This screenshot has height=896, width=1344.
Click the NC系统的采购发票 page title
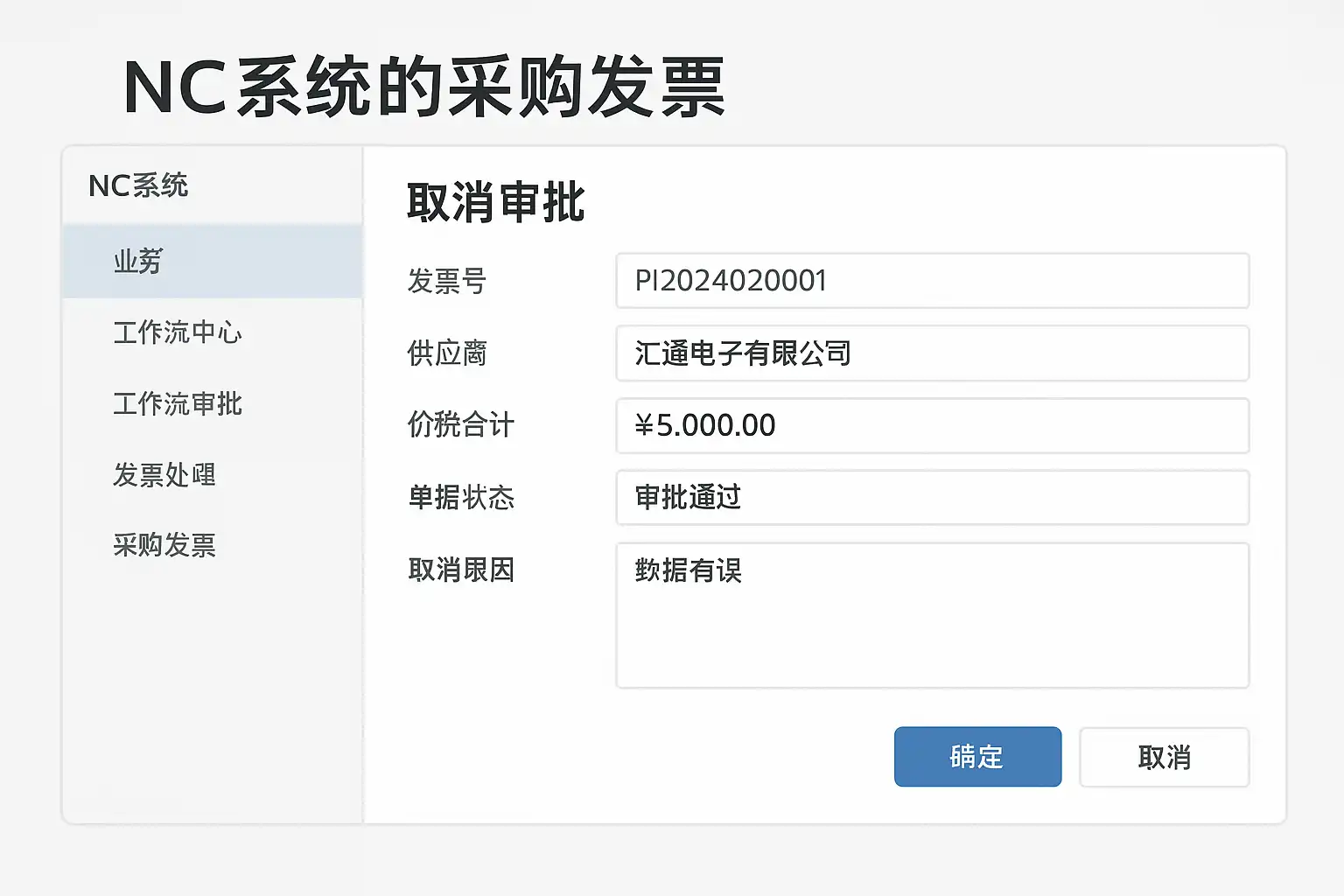[x=424, y=87]
